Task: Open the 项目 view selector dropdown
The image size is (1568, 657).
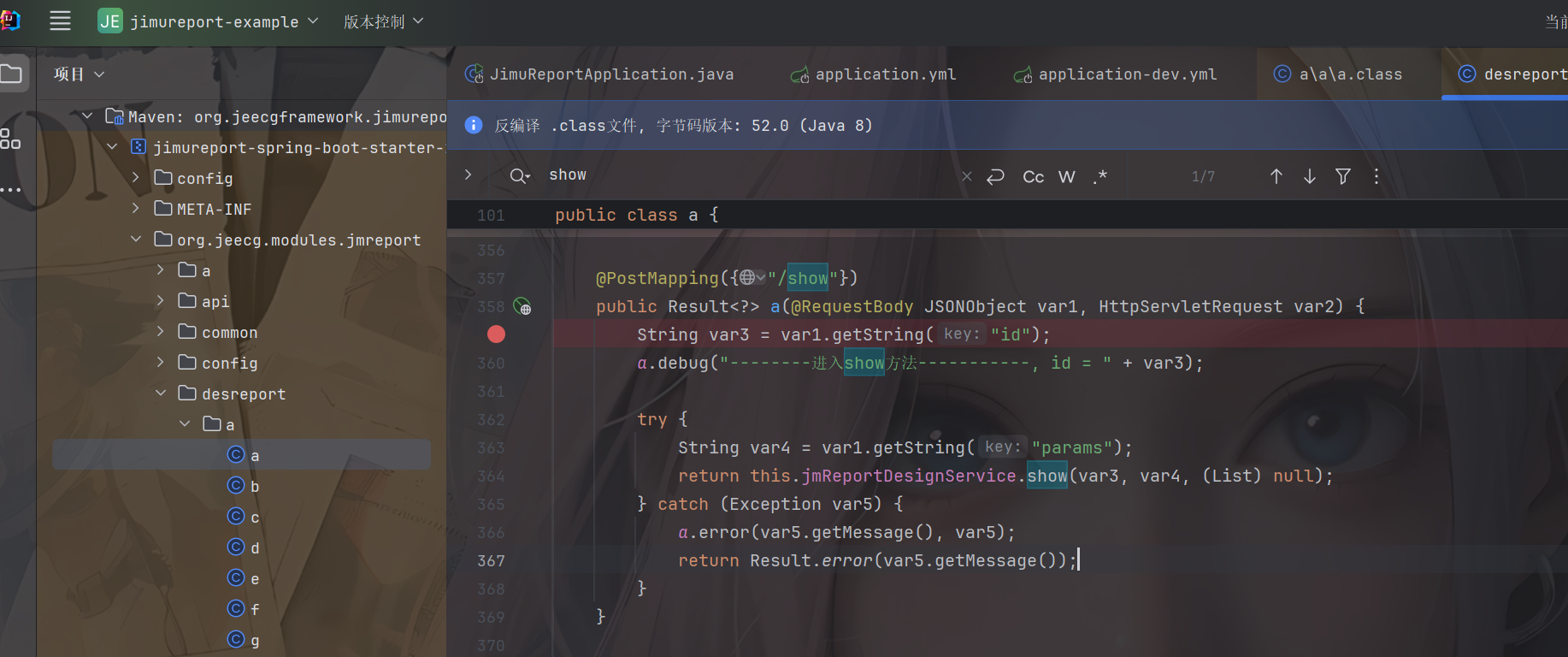Action: (79, 74)
